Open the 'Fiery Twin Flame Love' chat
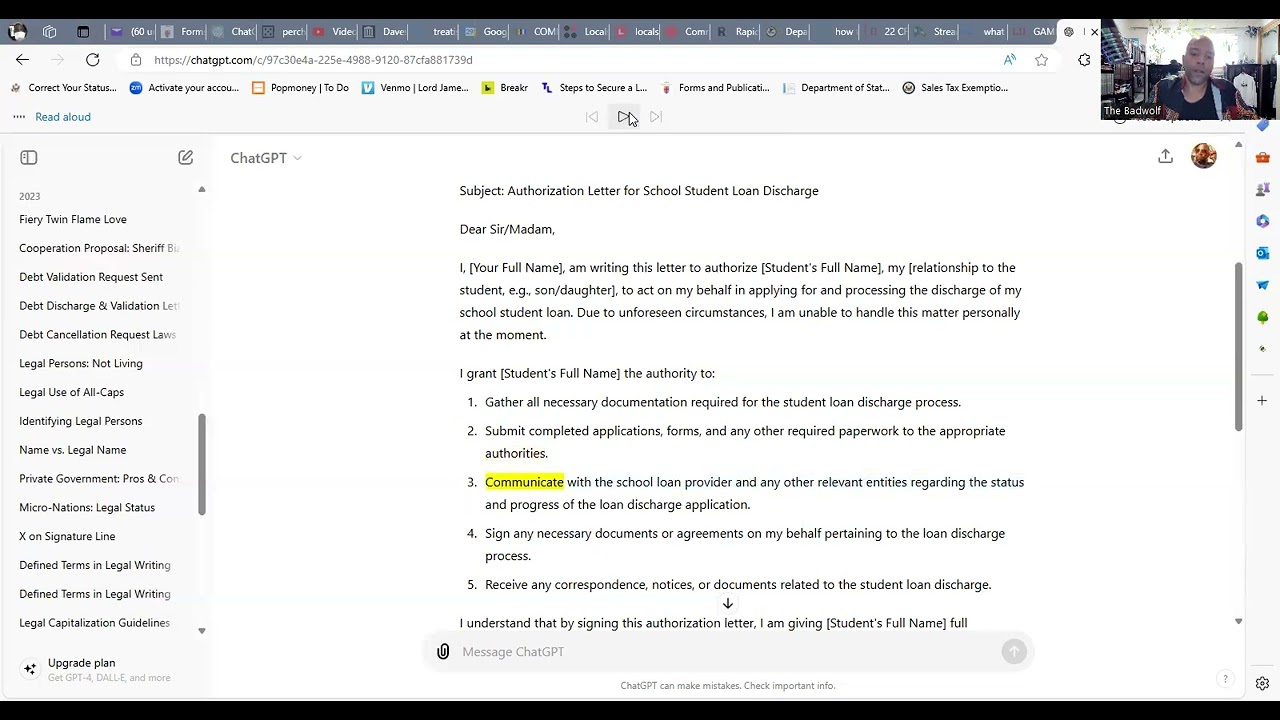 tap(73, 220)
